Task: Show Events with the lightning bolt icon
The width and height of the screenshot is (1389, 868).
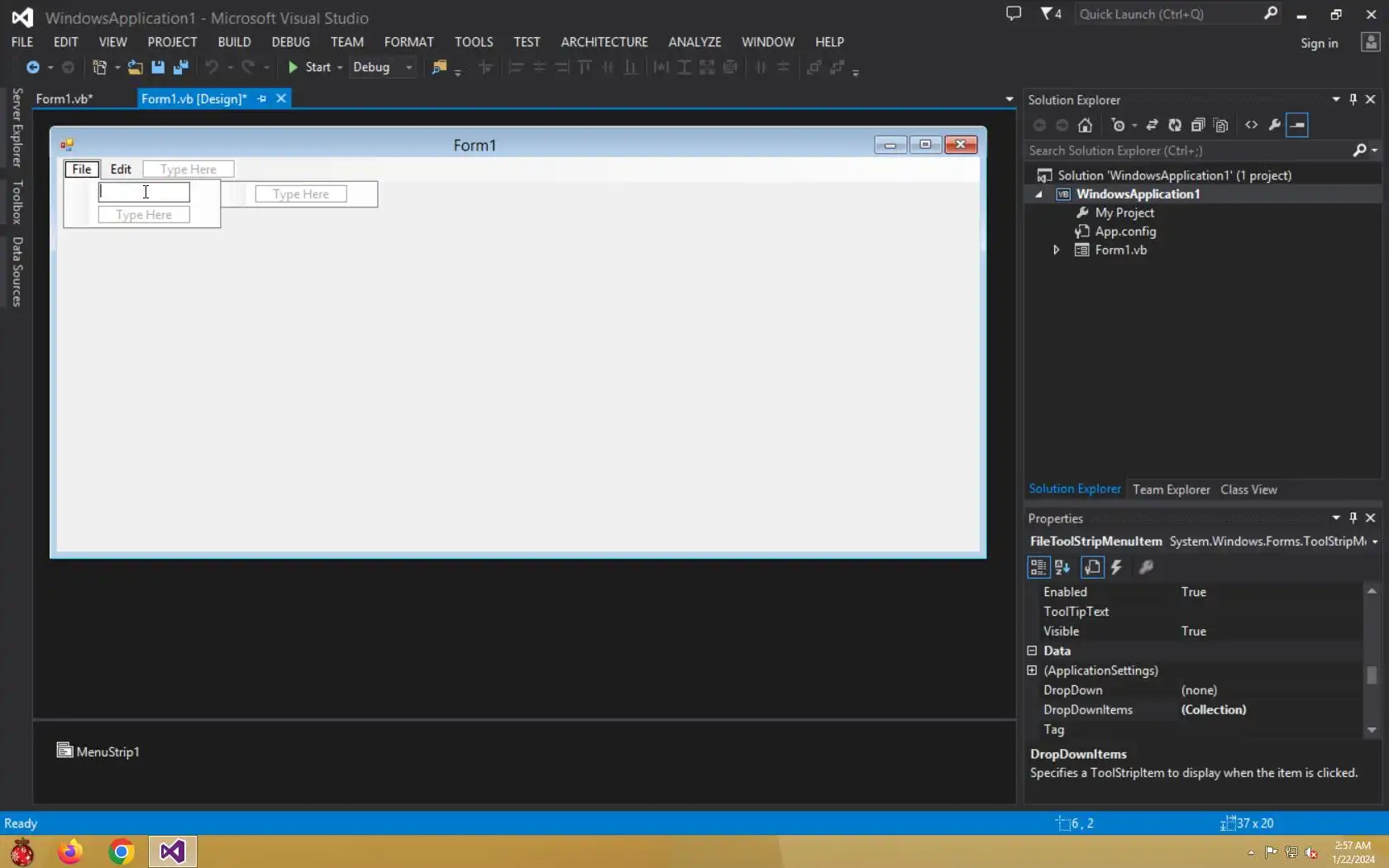Action: 1117,567
